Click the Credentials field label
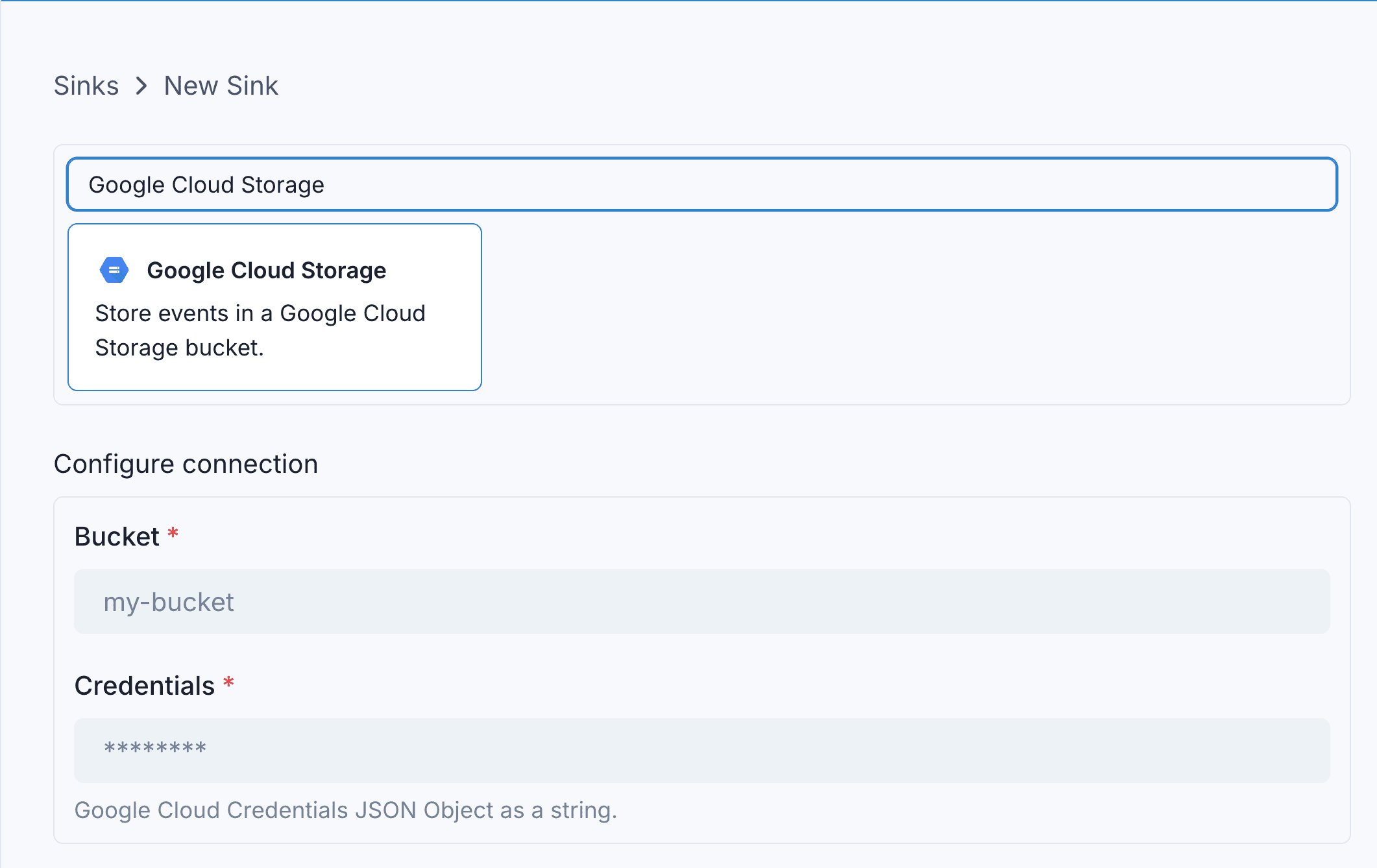This screenshot has width=1377, height=868. 144,686
